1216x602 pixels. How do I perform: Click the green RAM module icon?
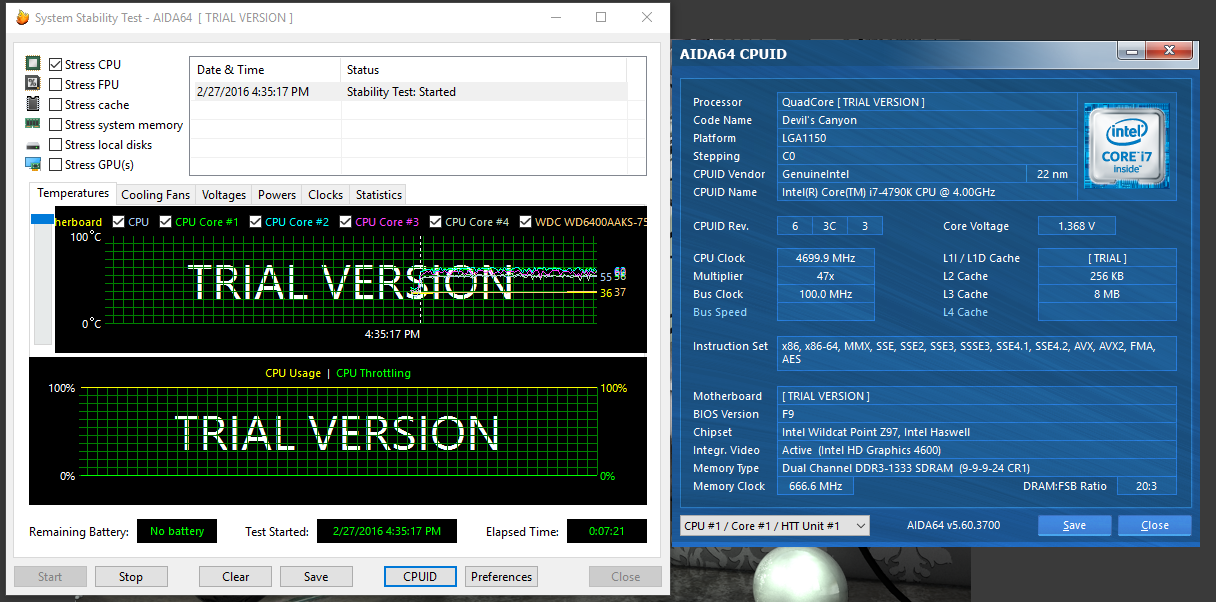33,124
